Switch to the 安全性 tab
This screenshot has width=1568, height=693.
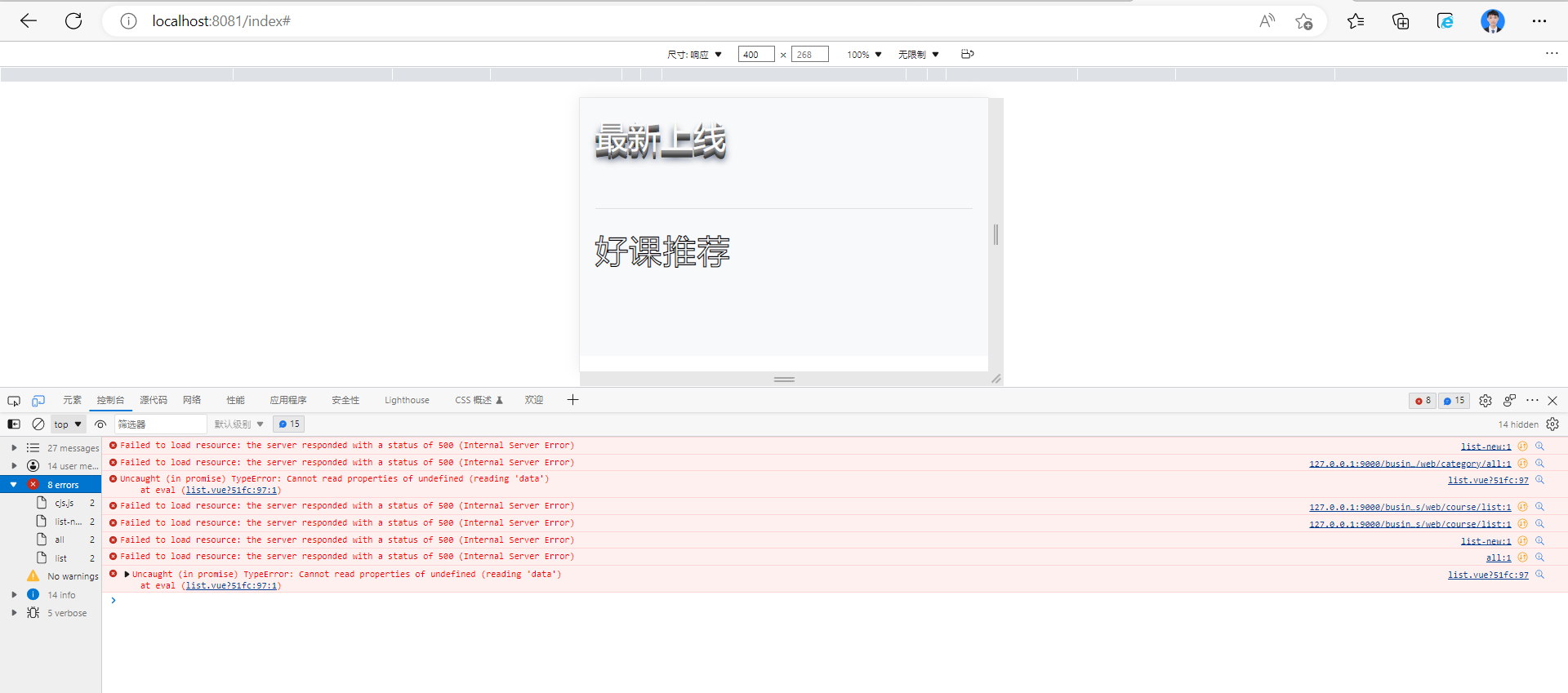pyautogui.click(x=345, y=400)
